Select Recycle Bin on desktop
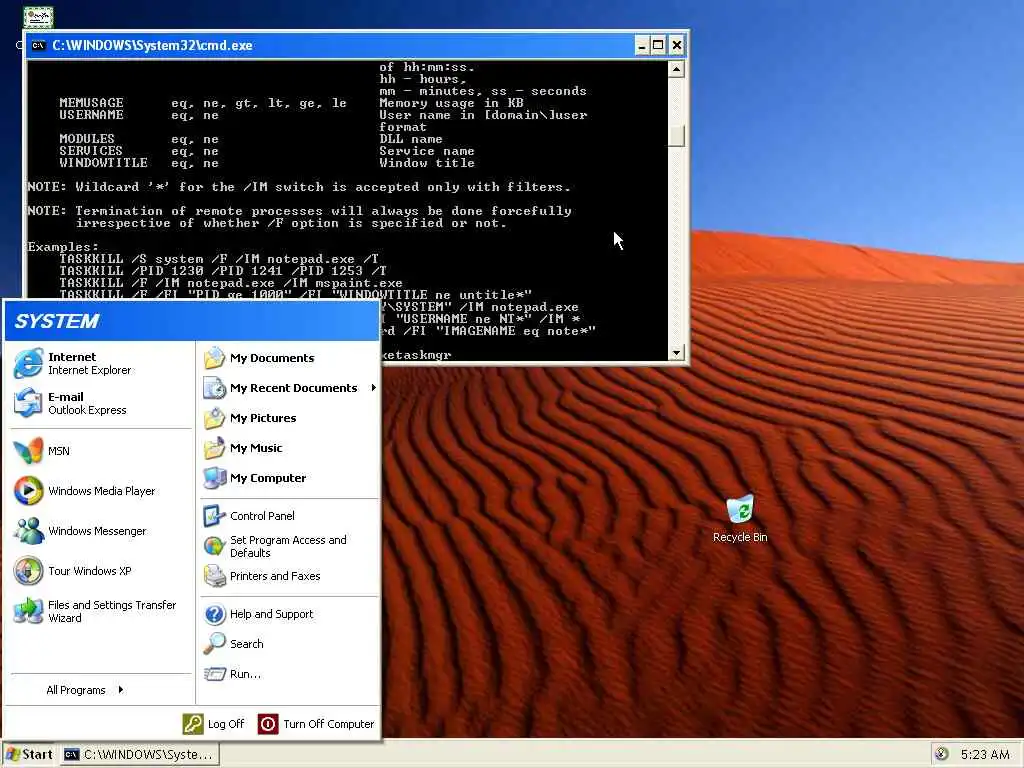Viewport: 1024px width, 768px height. point(740,519)
